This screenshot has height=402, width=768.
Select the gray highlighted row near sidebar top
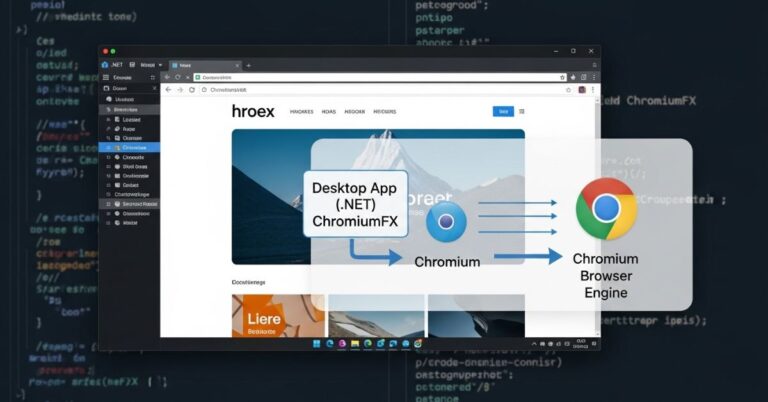pyautogui.click(x=129, y=110)
